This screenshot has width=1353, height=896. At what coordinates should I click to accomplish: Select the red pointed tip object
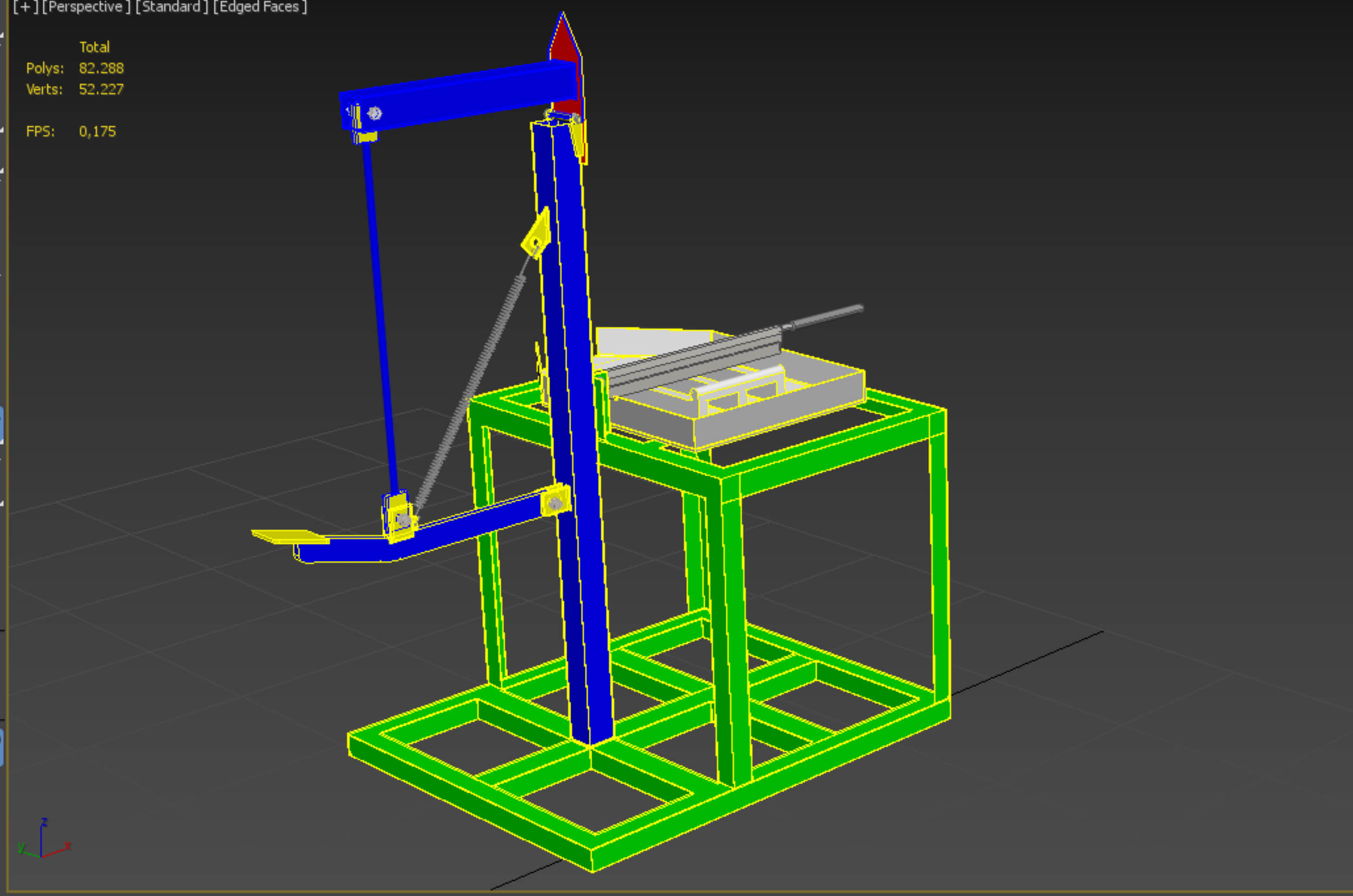(564, 43)
